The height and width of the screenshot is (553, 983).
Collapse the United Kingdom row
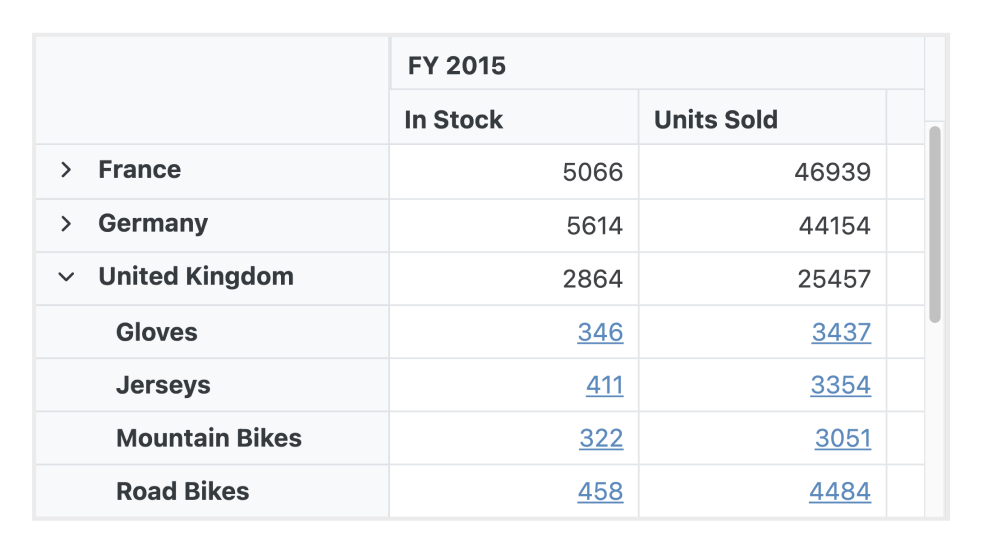(66, 277)
